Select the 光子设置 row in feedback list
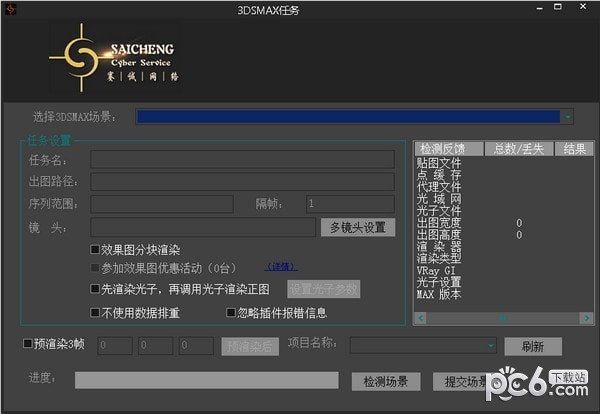This screenshot has height=414, width=600. [504, 282]
